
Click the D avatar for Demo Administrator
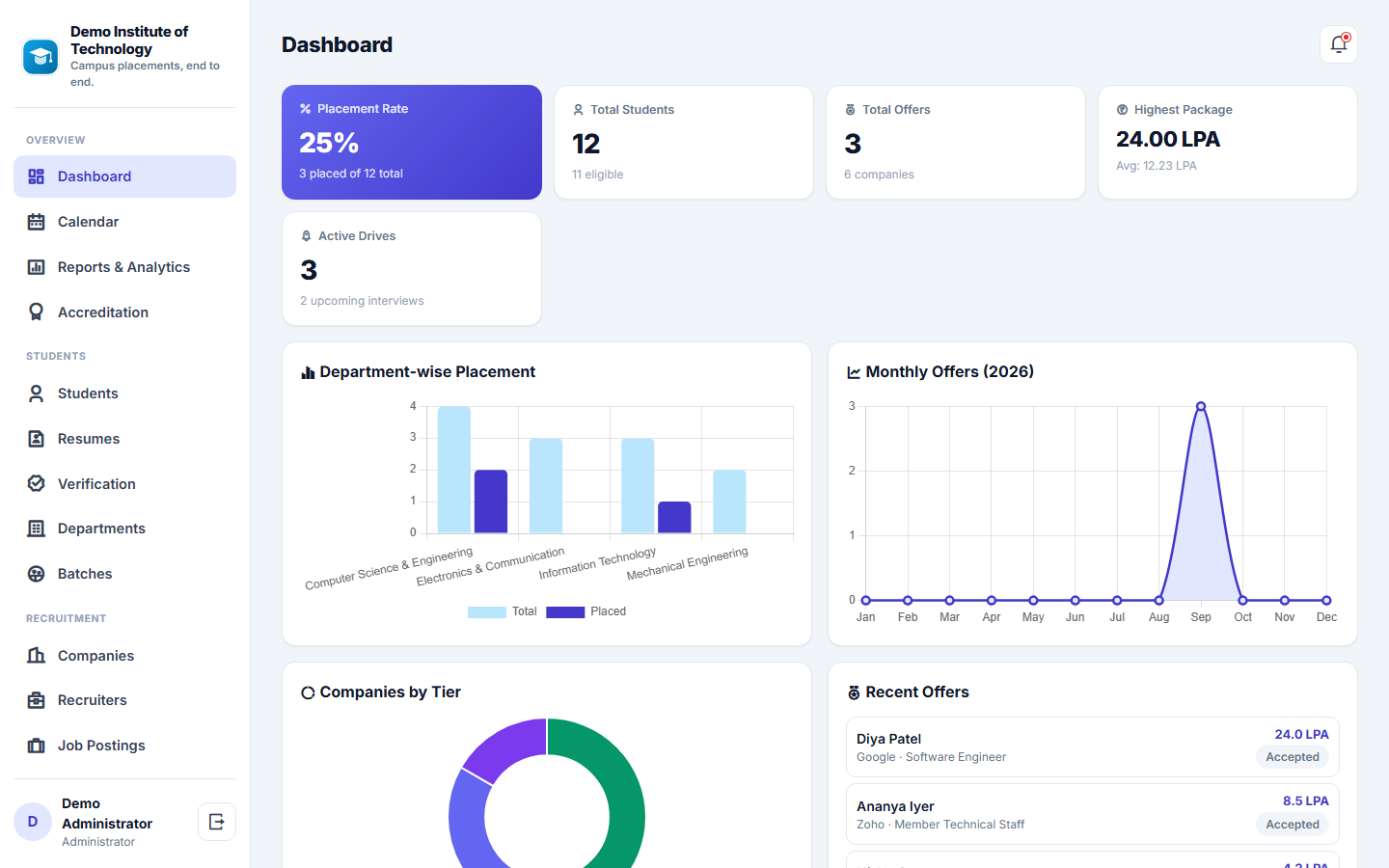tap(33, 822)
